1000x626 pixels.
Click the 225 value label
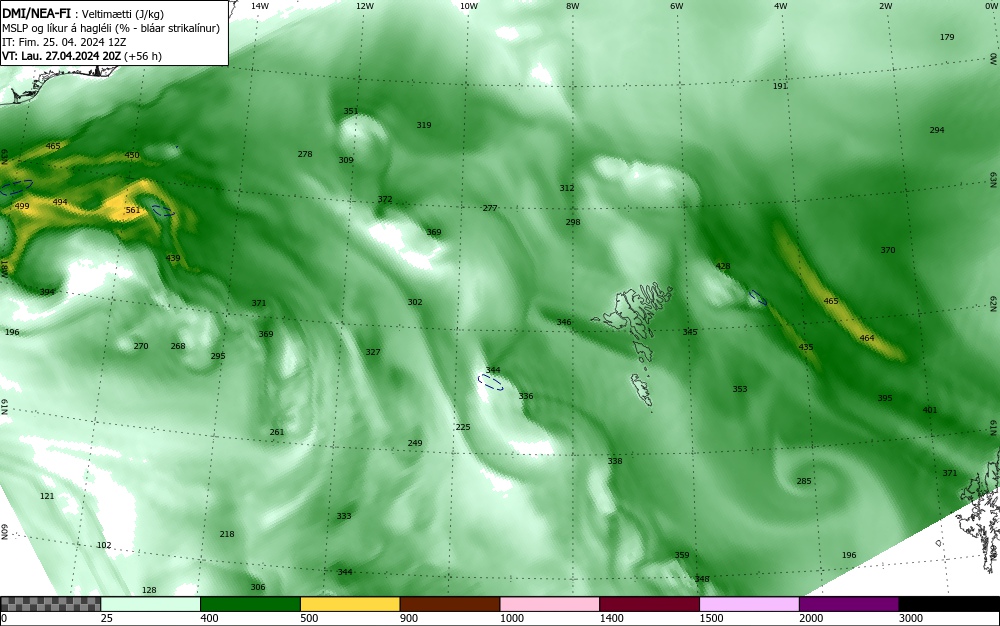pyautogui.click(x=462, y=426)
